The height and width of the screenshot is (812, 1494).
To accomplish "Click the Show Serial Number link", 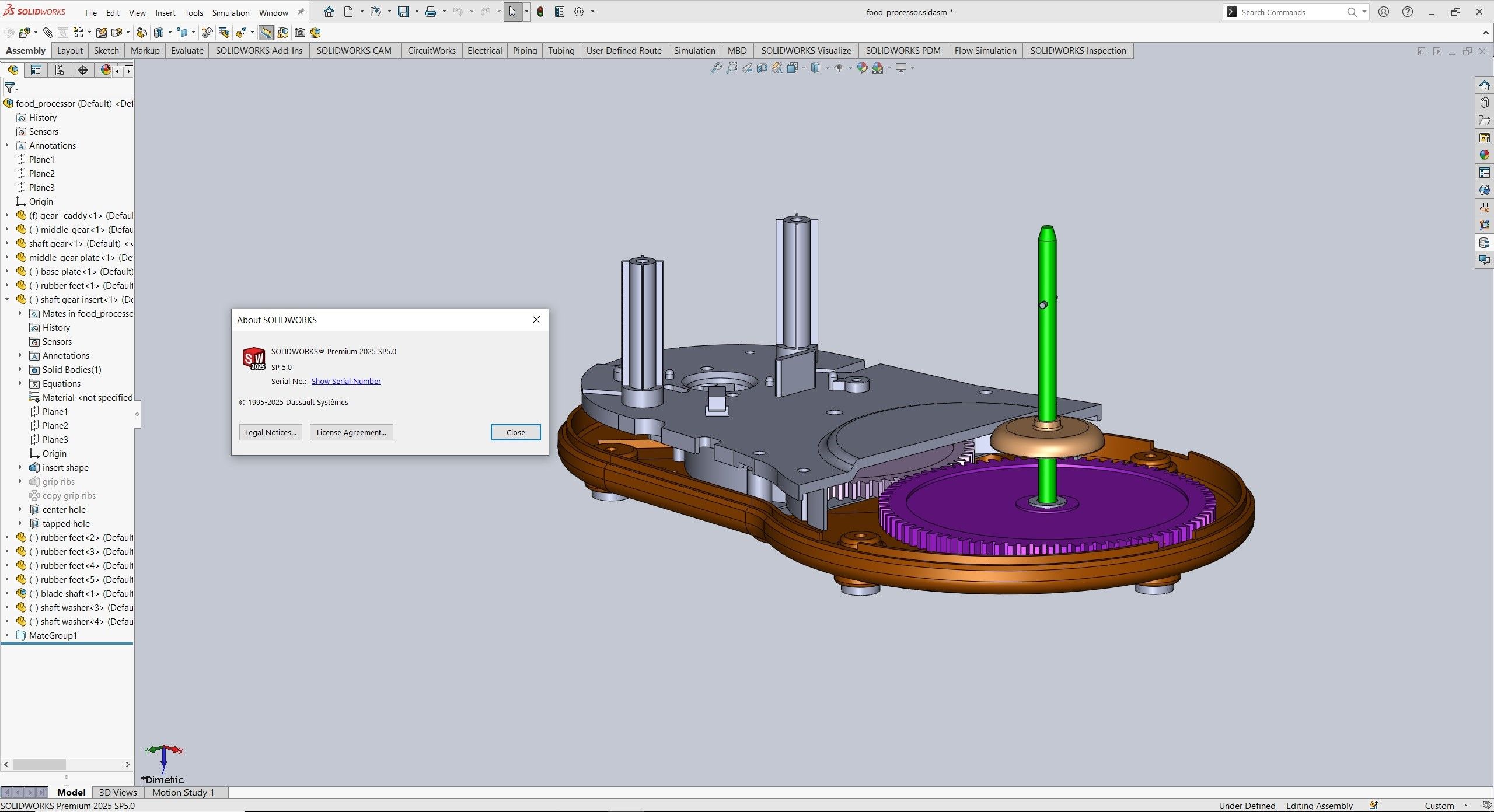I will coord(346,381).
